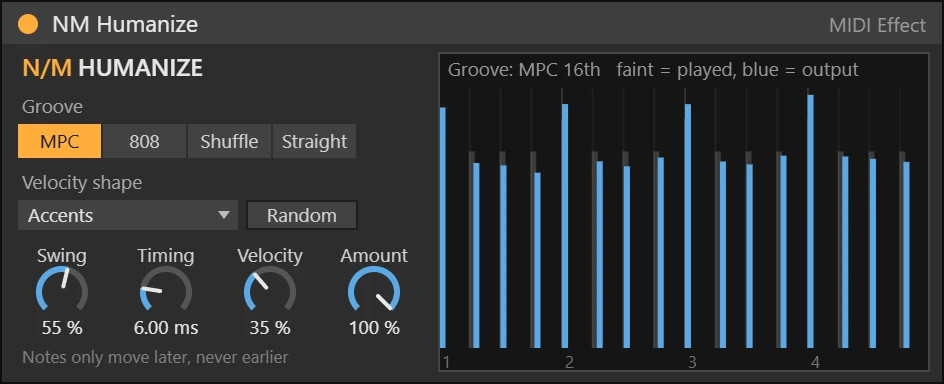This screenshot has width=944, height=384.
Task: Click the tall blue bar at beat 3
Action: coord(688,226)
